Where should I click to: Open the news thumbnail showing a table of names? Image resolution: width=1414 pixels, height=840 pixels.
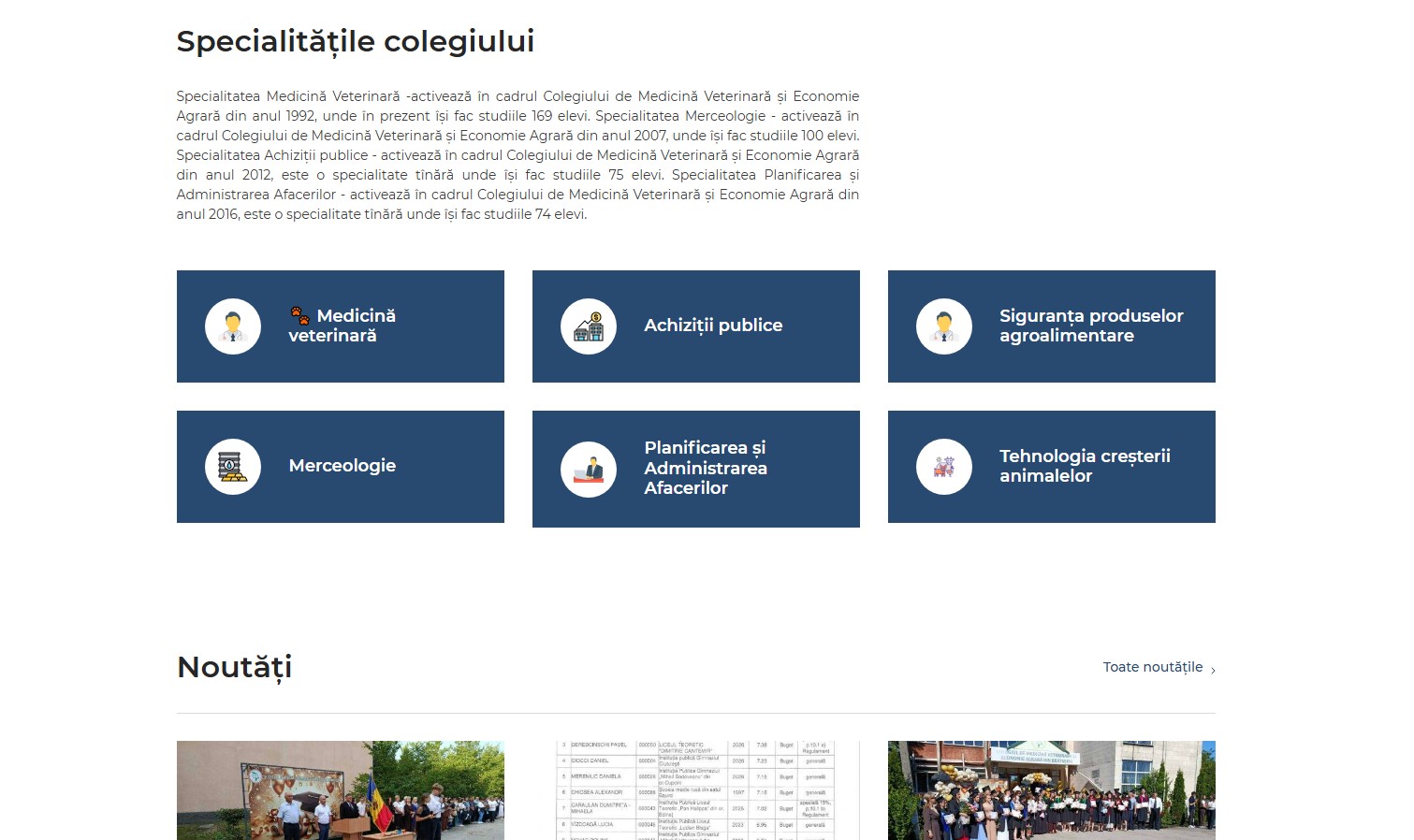pos(696,790)
